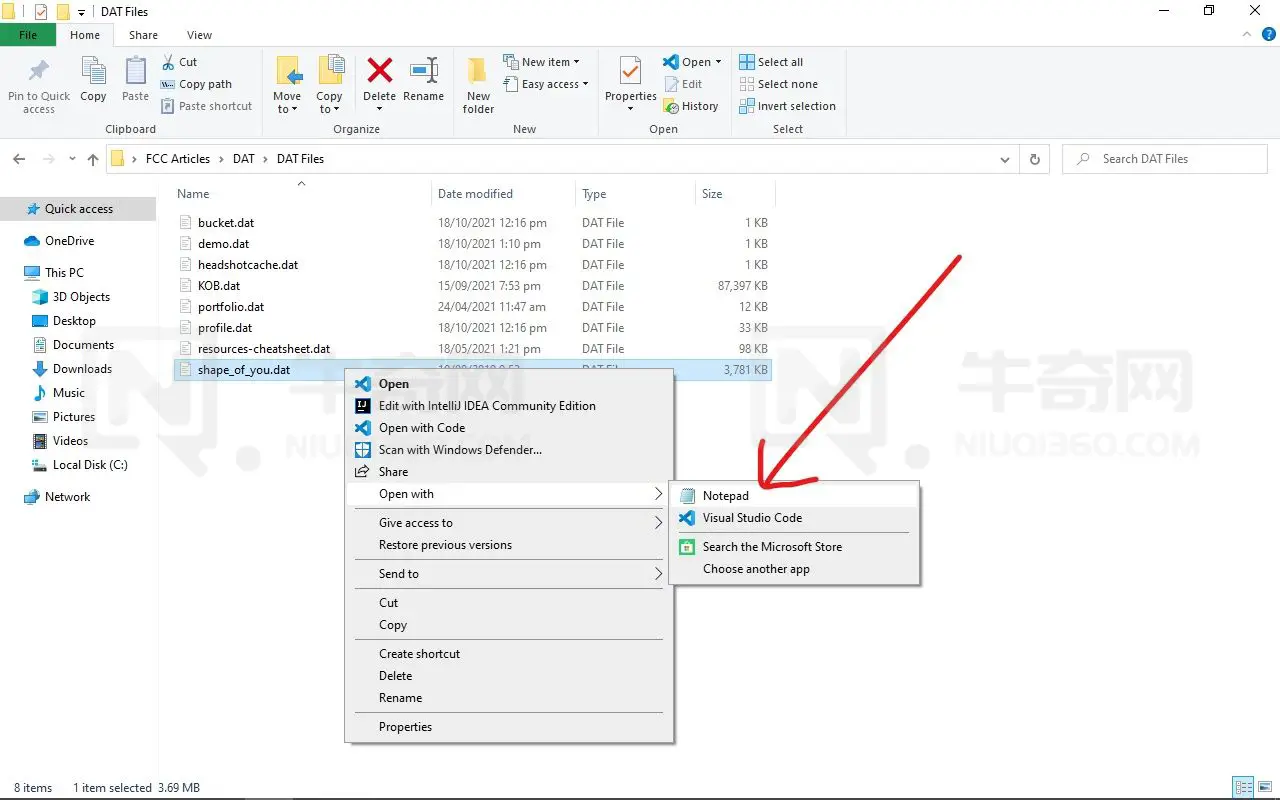Click the Rename ribbon icon

click(x=424, y=70)
